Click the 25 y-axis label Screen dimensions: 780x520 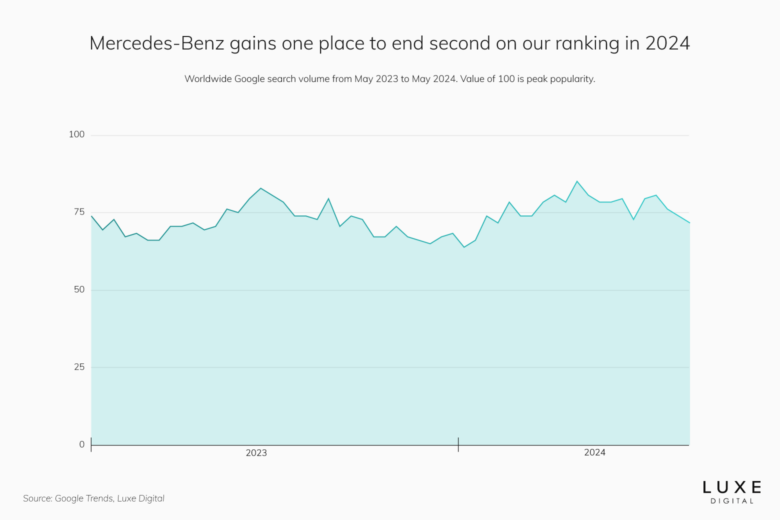79,367
